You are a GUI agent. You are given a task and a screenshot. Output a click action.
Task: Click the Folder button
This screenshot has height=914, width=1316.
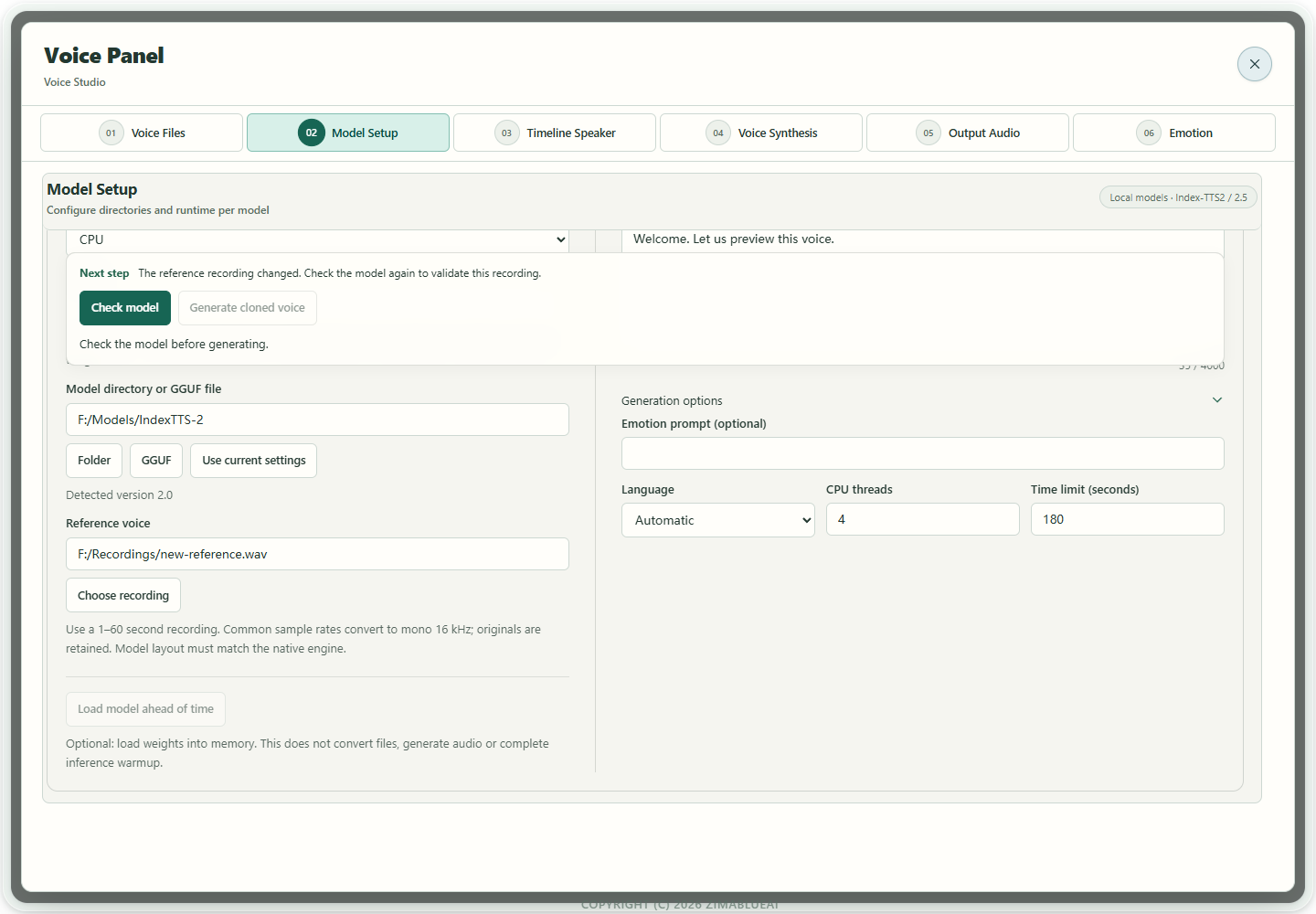click(x=94, y=461)
